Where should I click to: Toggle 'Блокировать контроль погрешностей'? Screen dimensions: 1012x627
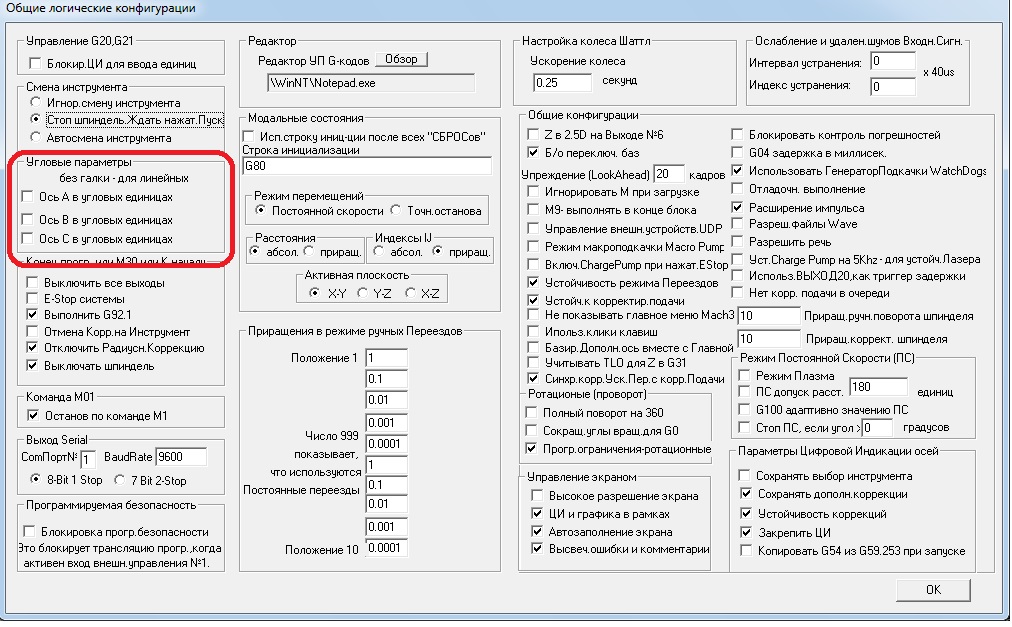coord(737,134)
